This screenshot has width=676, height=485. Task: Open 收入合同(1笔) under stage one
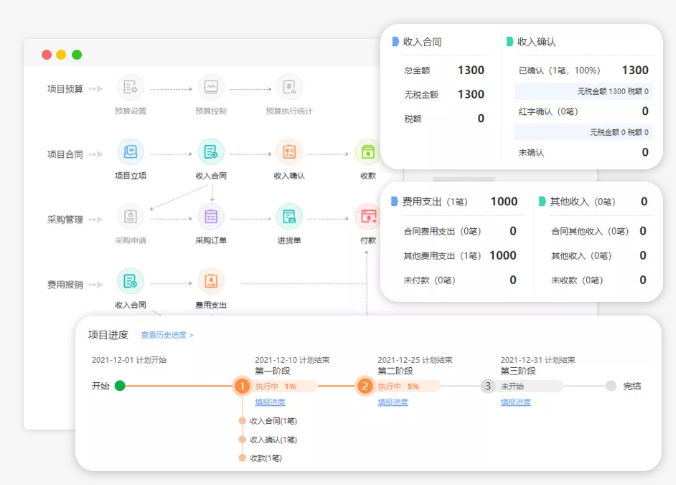click(273, 421)
